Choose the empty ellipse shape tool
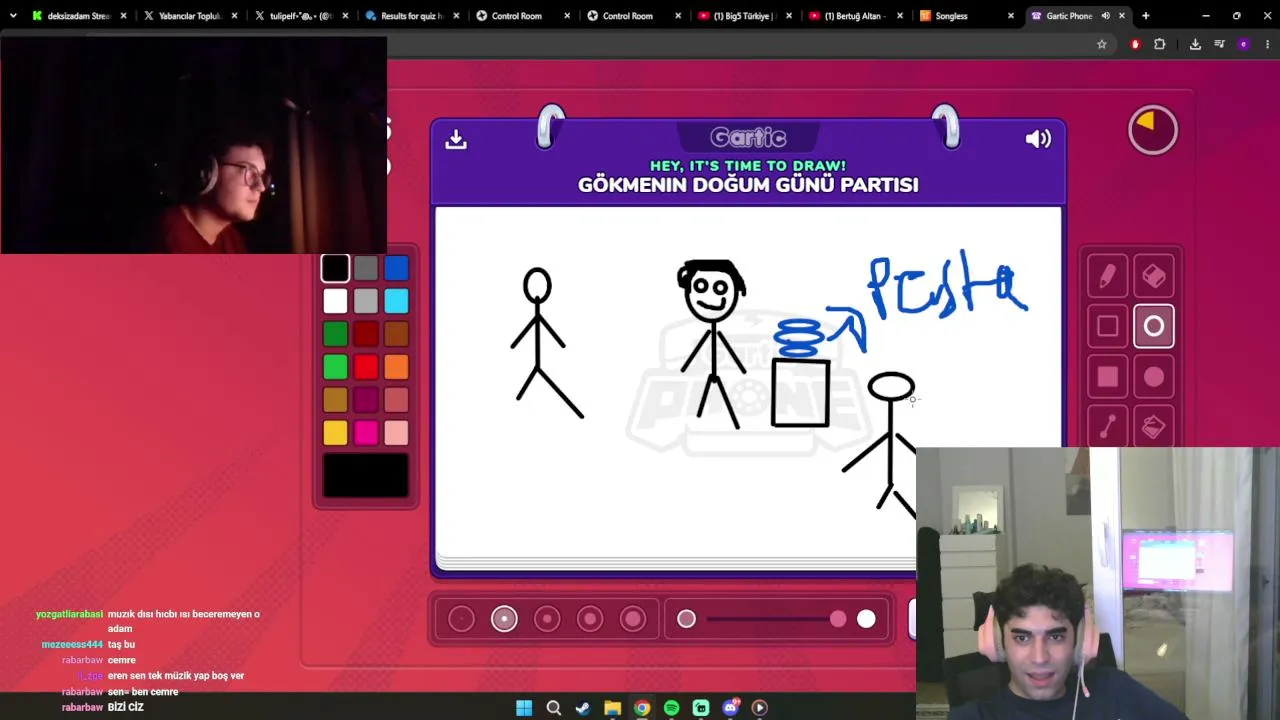 pyautogui.click(x=1154, y=326)
